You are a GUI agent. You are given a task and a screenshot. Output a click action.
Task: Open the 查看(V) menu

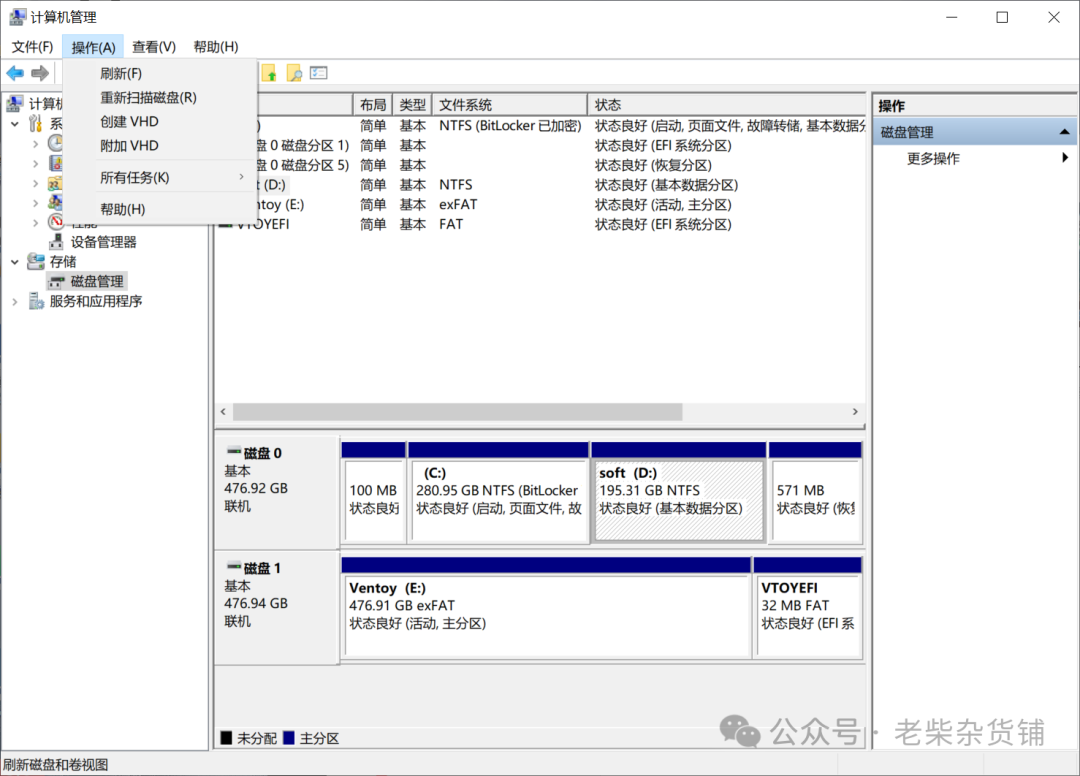point(154,47)
